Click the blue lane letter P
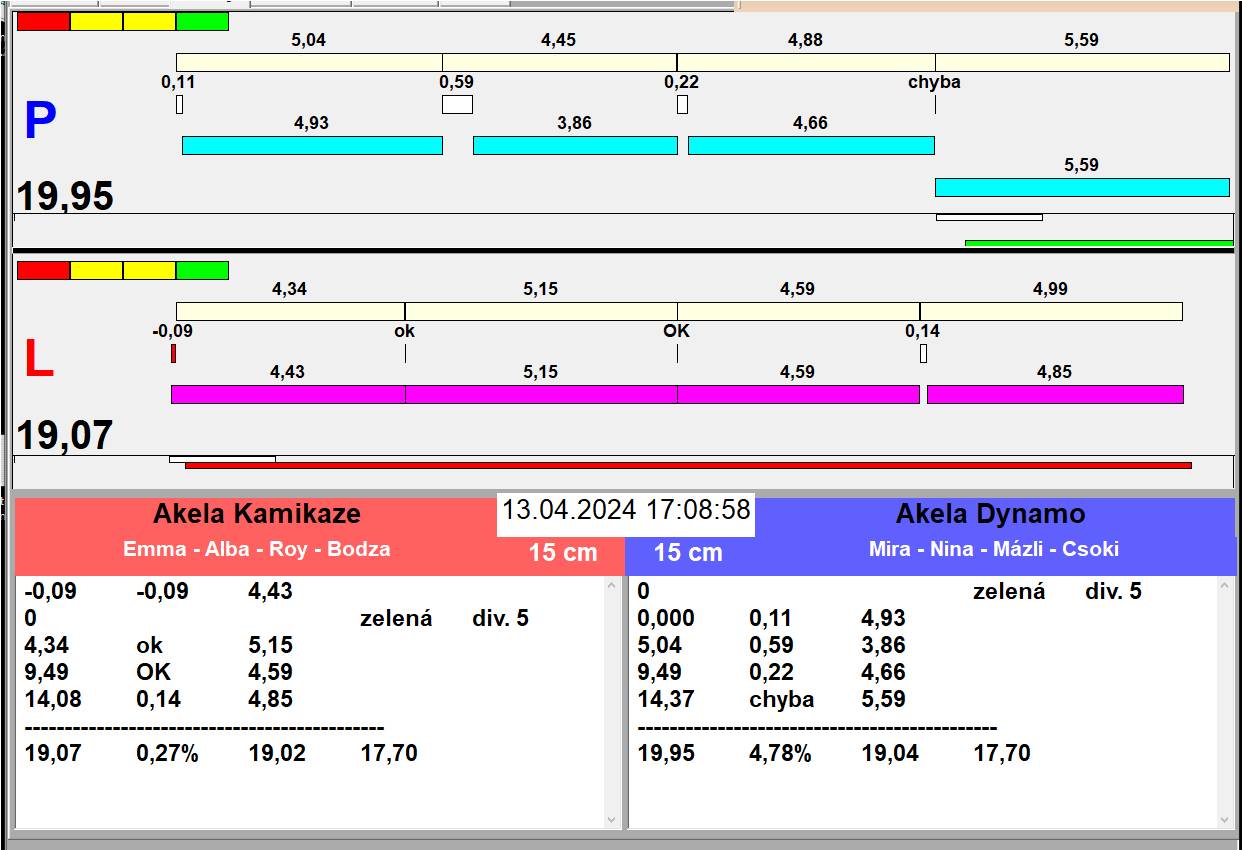This screenshot has height=850, width=1242. pyautogui.click(x=40, y=122)
